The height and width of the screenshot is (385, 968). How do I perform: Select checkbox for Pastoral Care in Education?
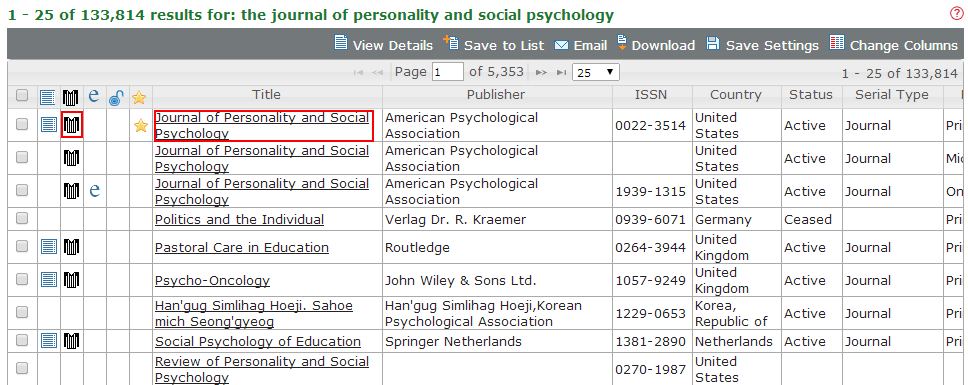pyautogui.click(x=22, y=247)
